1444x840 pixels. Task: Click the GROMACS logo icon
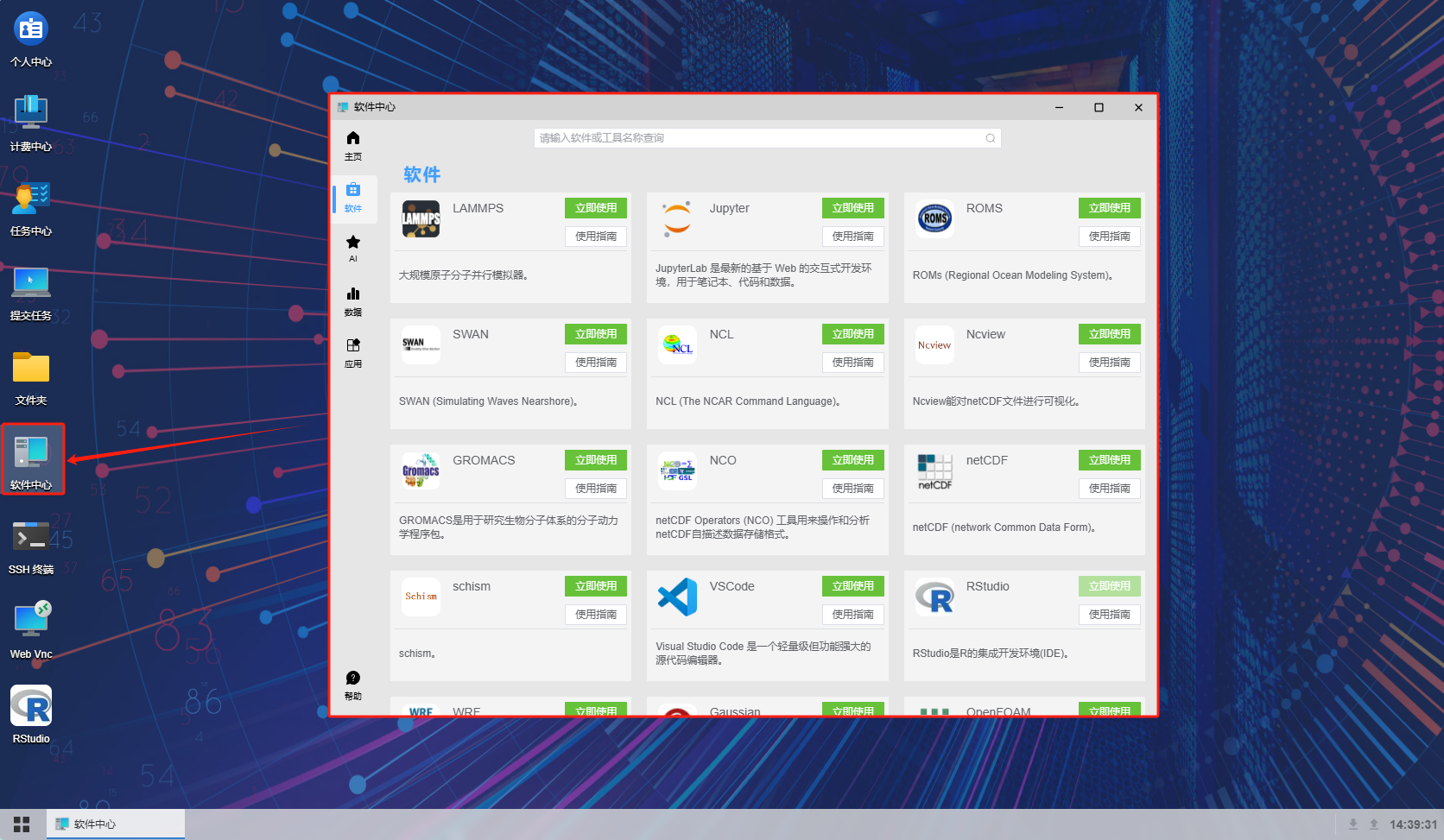(421, 471)
